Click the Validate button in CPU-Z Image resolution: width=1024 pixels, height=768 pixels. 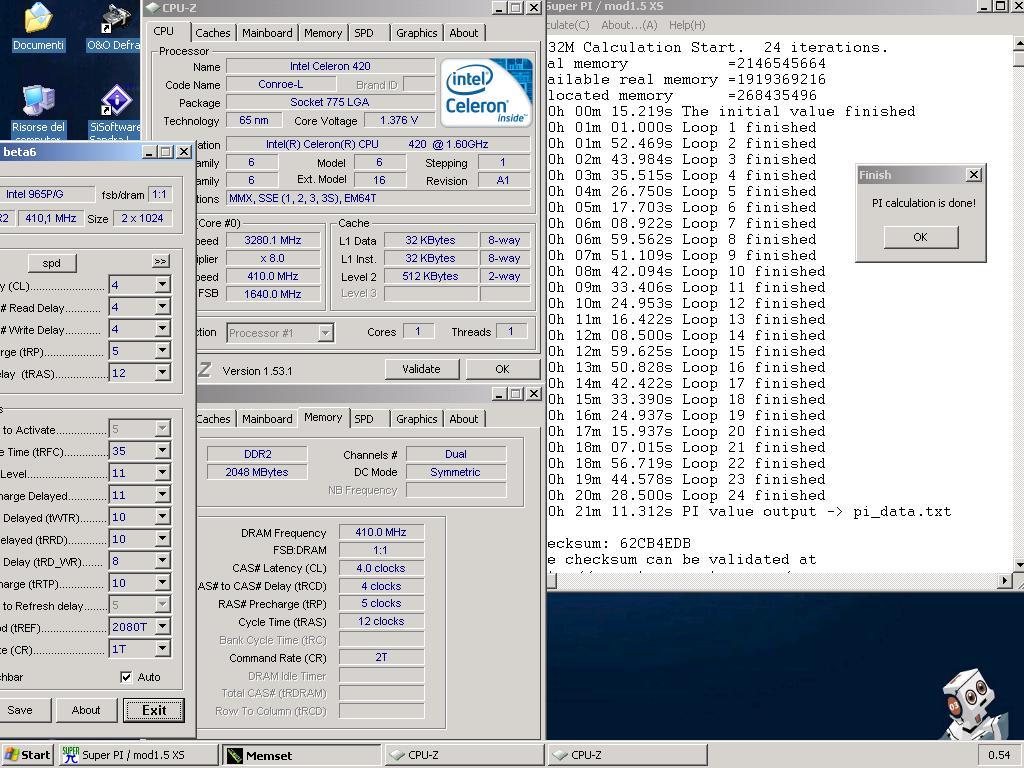(x=421, y=369)
